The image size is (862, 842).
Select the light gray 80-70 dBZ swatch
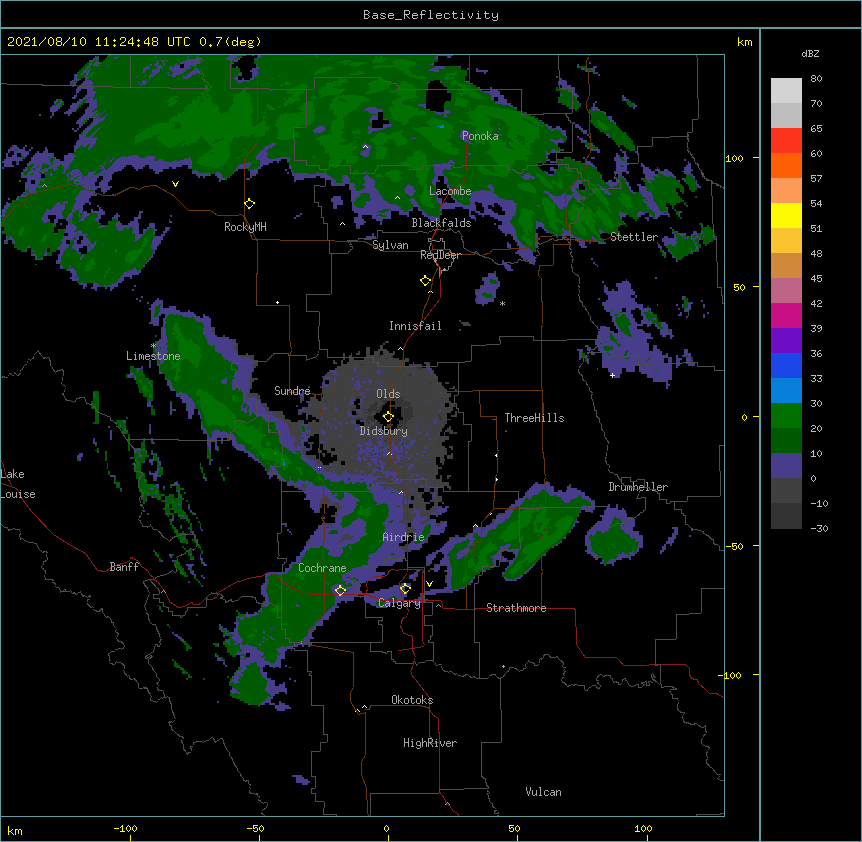[786, 91]
